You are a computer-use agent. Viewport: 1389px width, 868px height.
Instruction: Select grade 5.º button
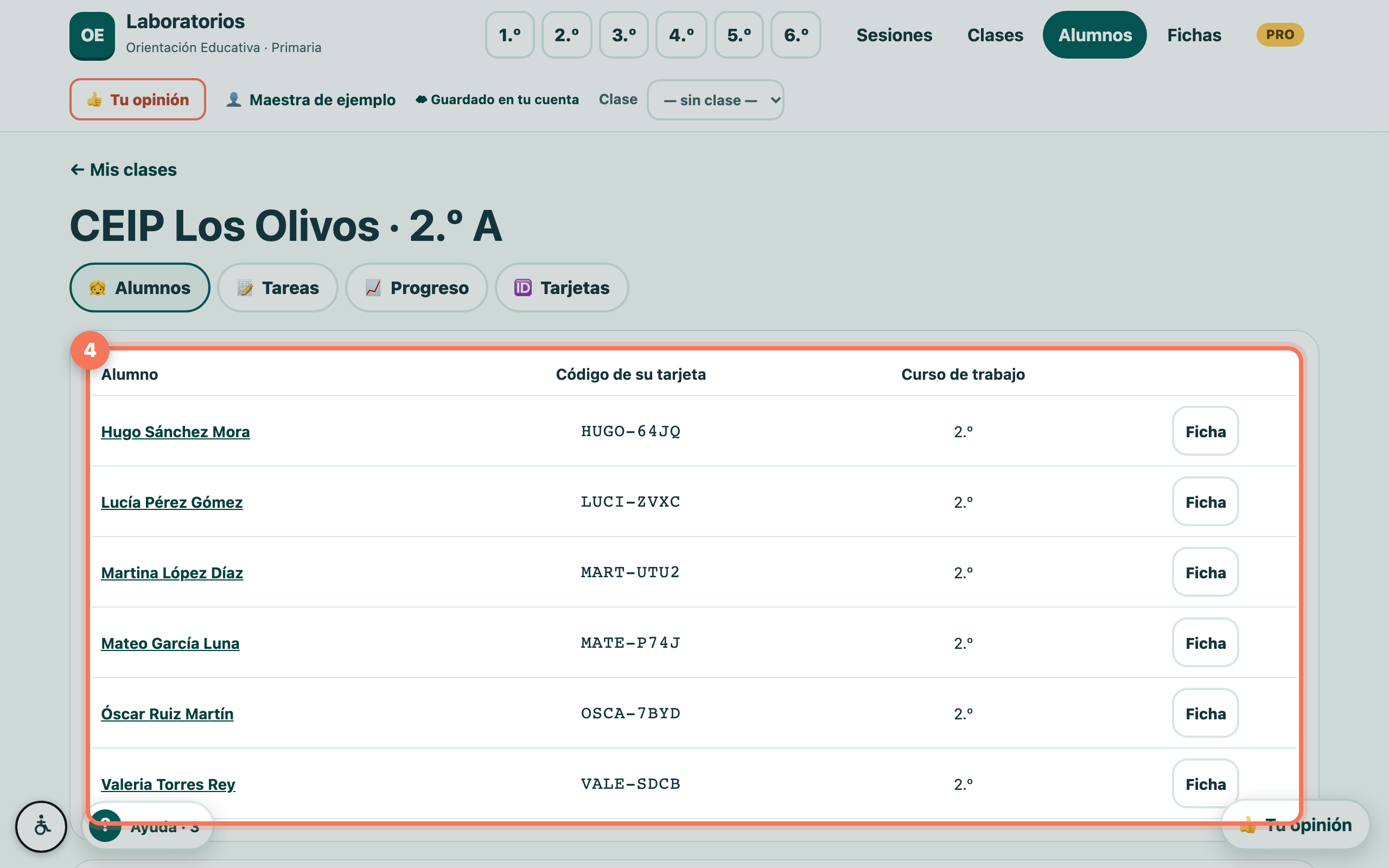pyautogui.click(x=738, y=35)
